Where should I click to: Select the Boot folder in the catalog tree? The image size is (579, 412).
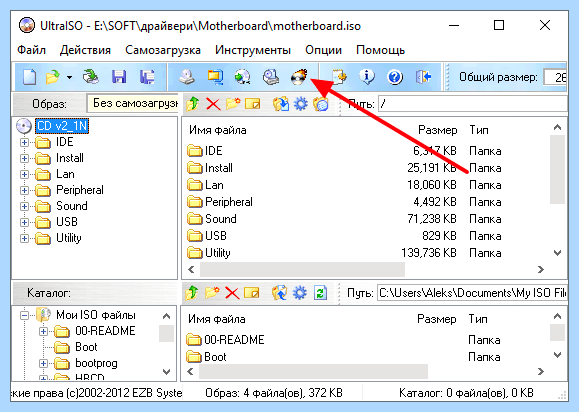tap(86, 347)
